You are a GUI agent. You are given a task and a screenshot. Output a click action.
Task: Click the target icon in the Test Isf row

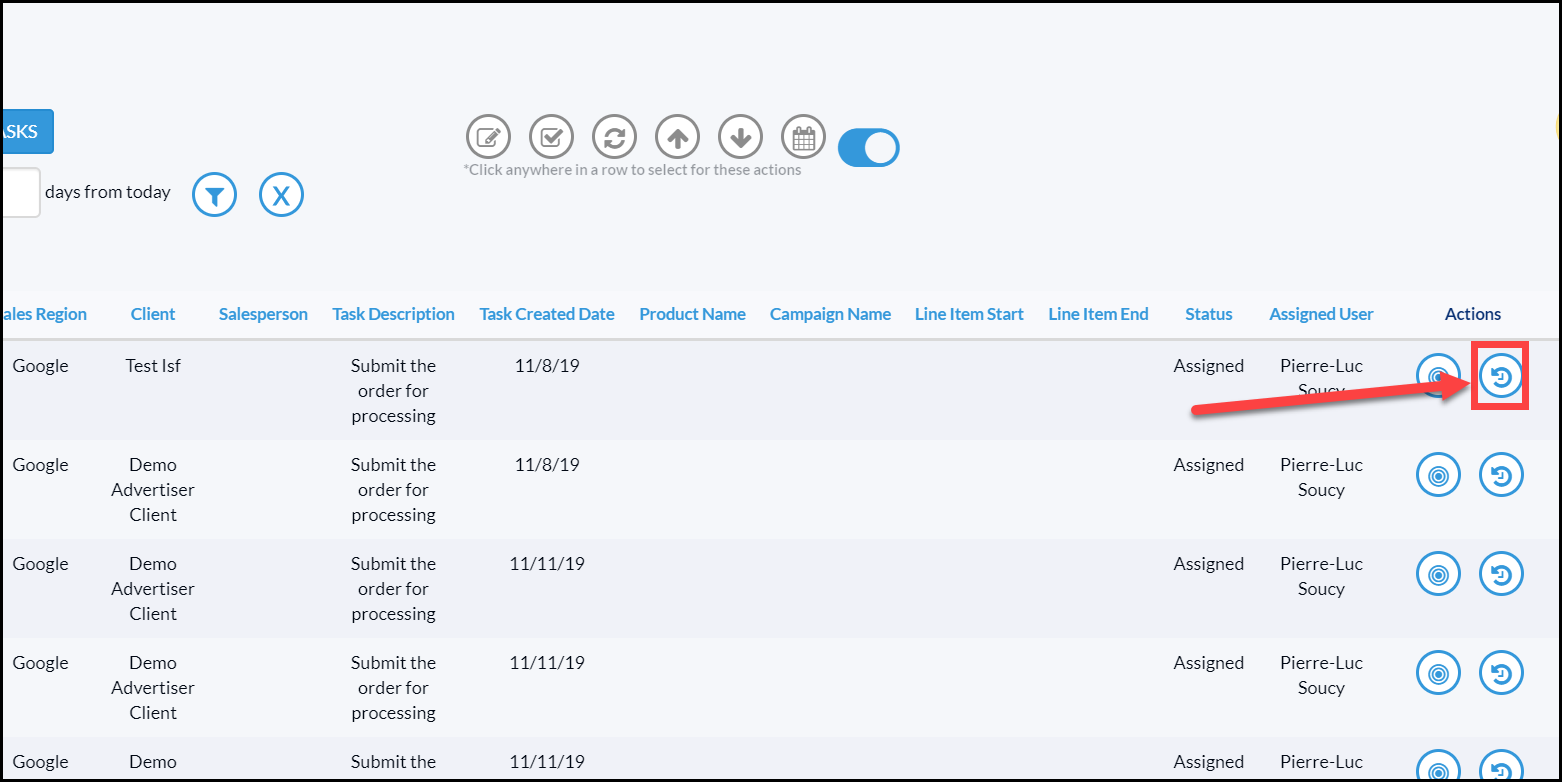tap(1438, 376)
